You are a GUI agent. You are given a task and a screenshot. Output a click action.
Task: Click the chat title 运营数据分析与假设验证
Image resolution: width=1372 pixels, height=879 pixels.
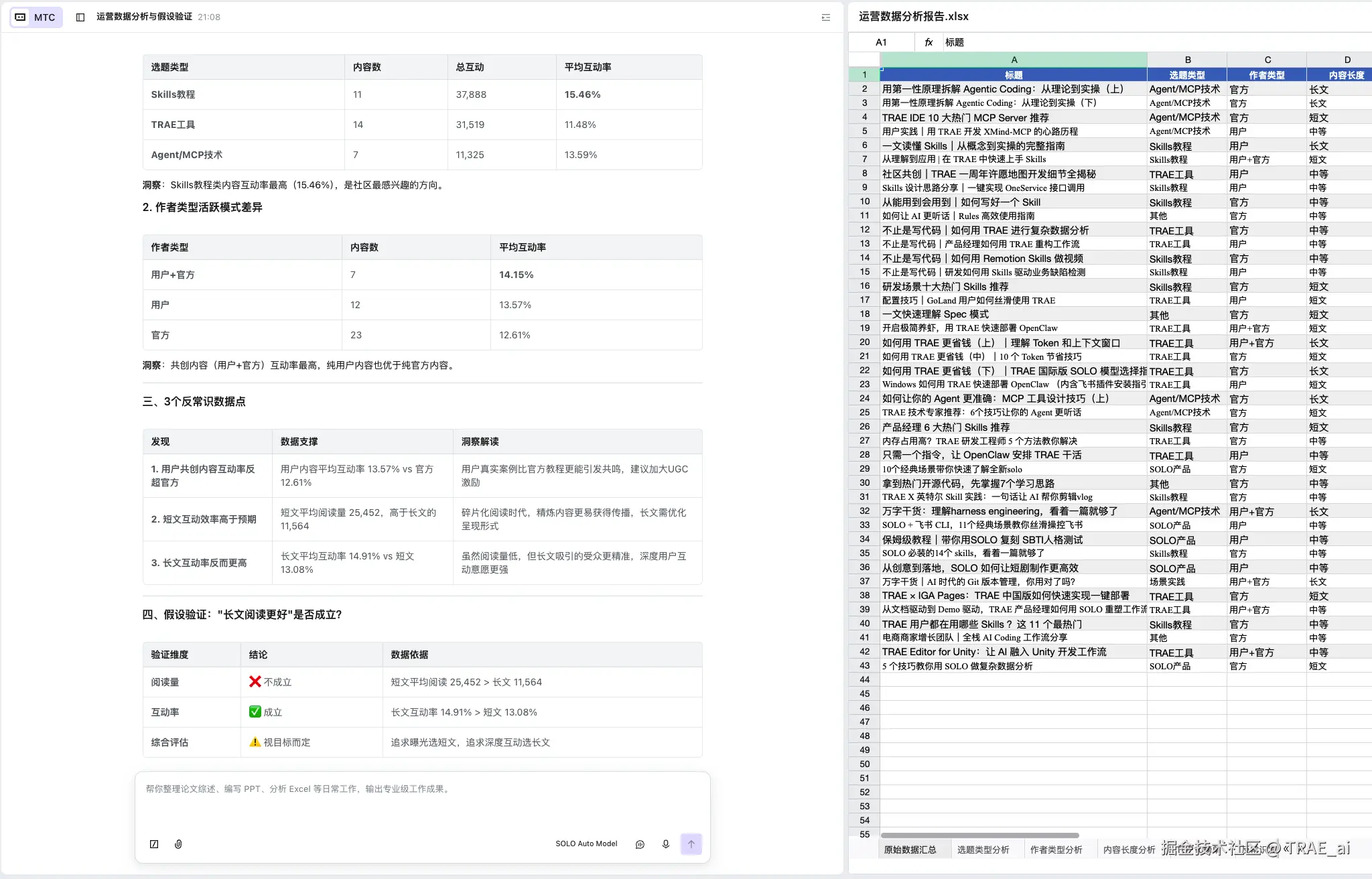(x=144, y=17)
